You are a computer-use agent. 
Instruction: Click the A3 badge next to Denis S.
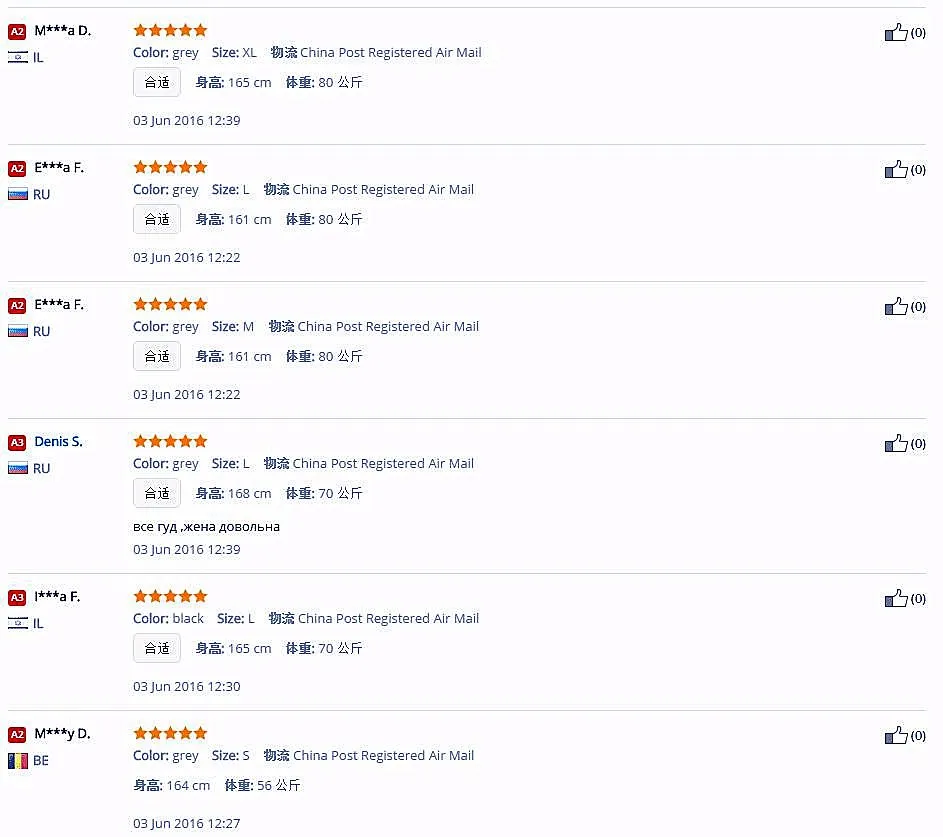[17, 443]
